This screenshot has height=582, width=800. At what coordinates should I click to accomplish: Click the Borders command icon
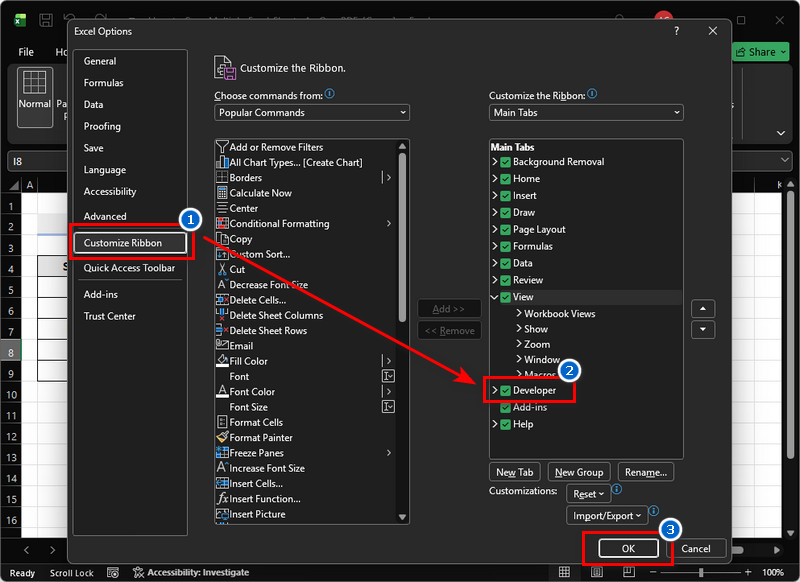[x=222, y=178]
